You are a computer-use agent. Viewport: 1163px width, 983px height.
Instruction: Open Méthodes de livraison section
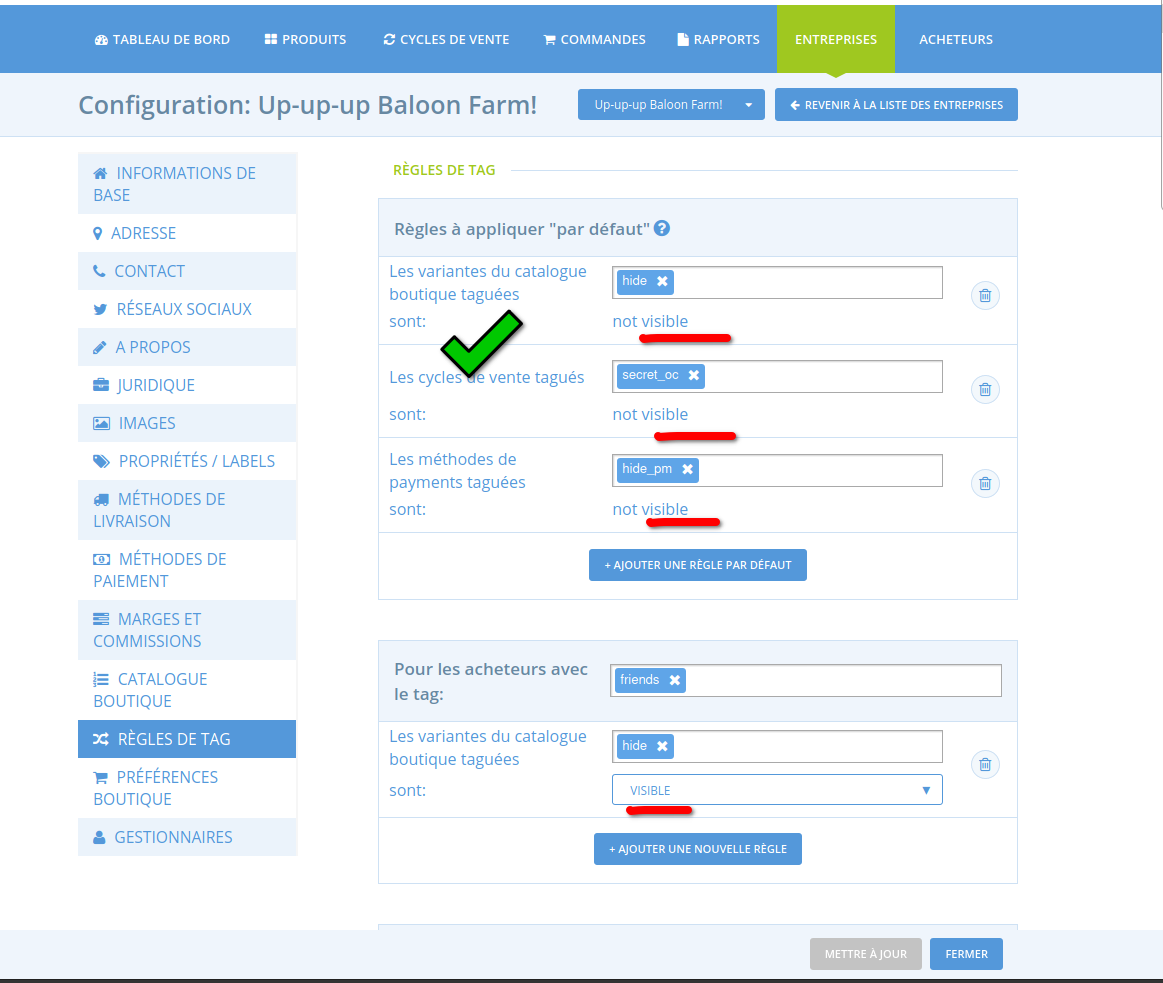pos(187,510)
